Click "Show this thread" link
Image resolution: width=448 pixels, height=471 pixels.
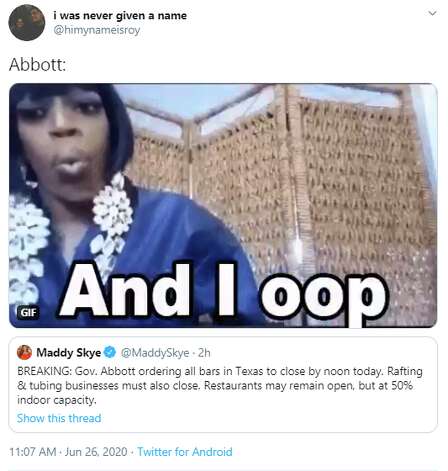(59, 418)
